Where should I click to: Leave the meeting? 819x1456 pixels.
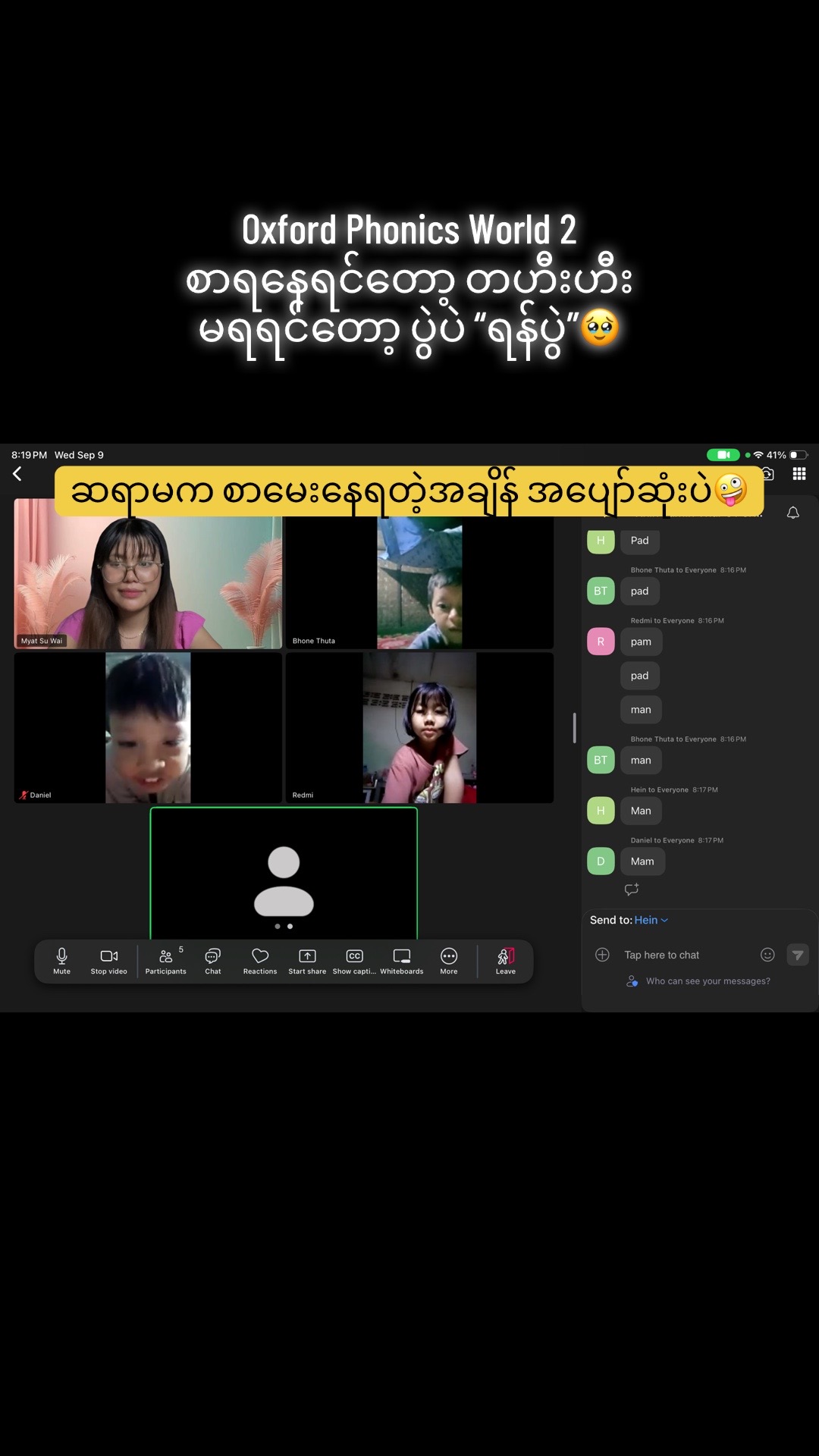click(506, 961)
